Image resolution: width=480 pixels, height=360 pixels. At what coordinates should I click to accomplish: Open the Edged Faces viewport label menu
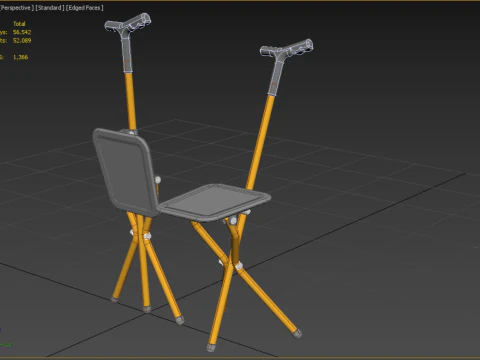84,8
